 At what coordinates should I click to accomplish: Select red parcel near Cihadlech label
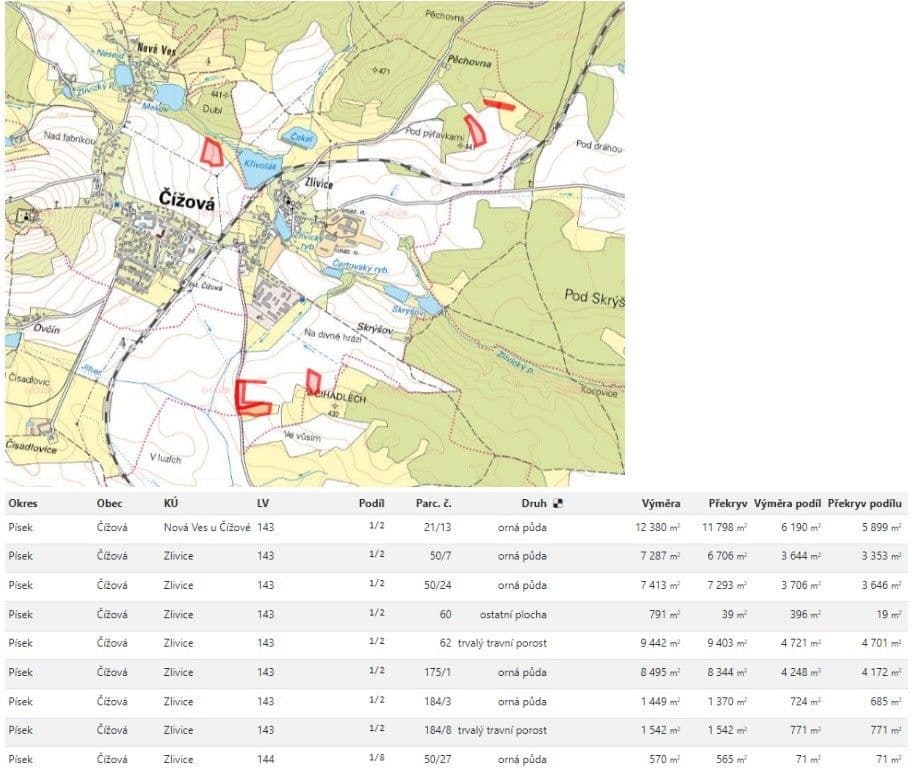[x=313, y=382]
